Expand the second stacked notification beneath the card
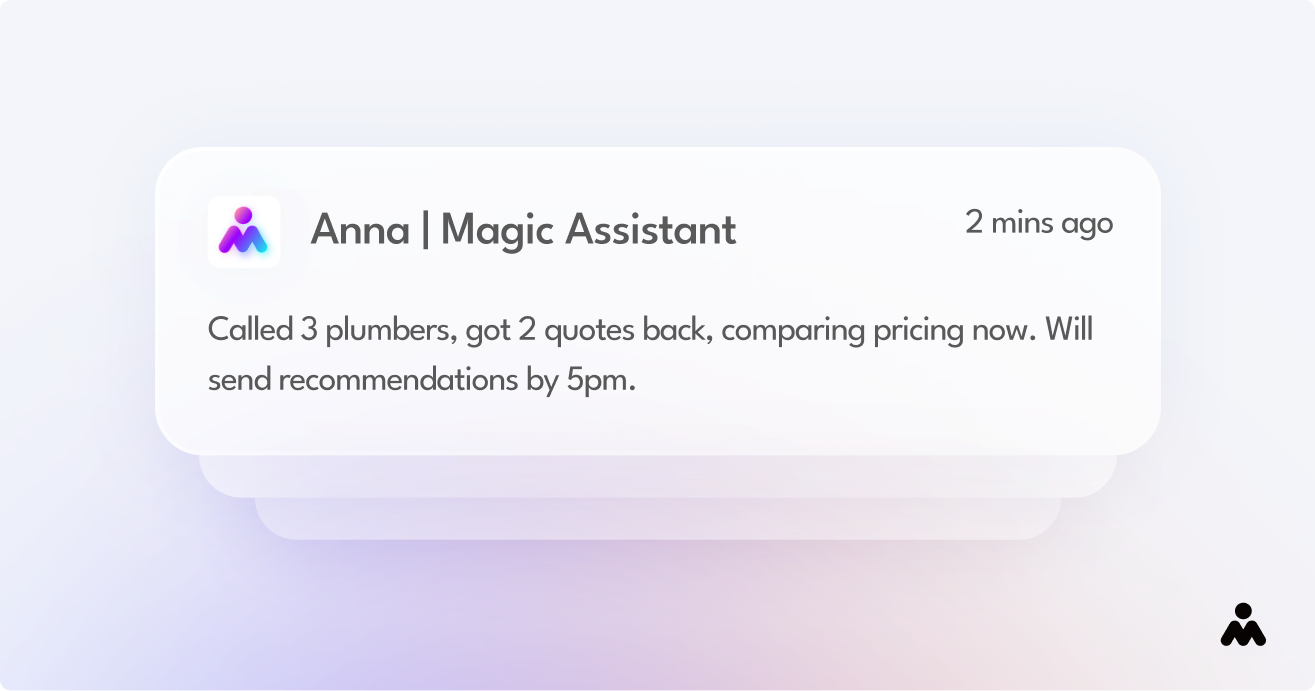 (x=657, y=477)
